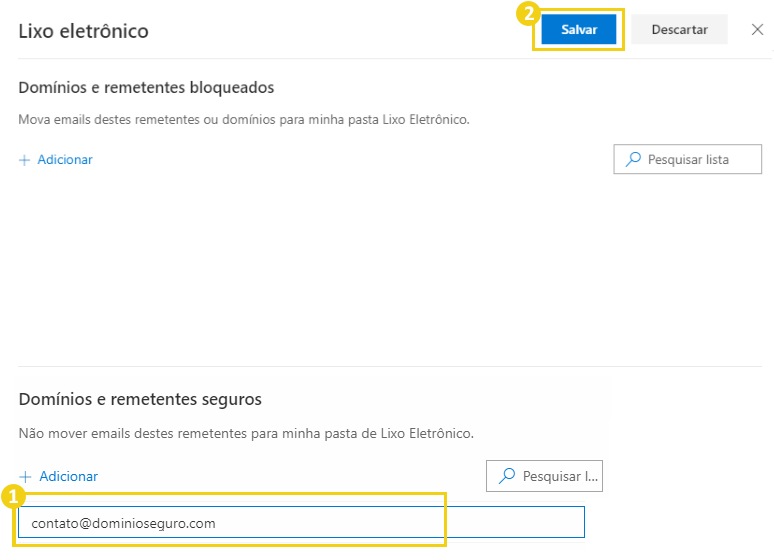Click the magnifier icon in safe senders search

(506, 476)
